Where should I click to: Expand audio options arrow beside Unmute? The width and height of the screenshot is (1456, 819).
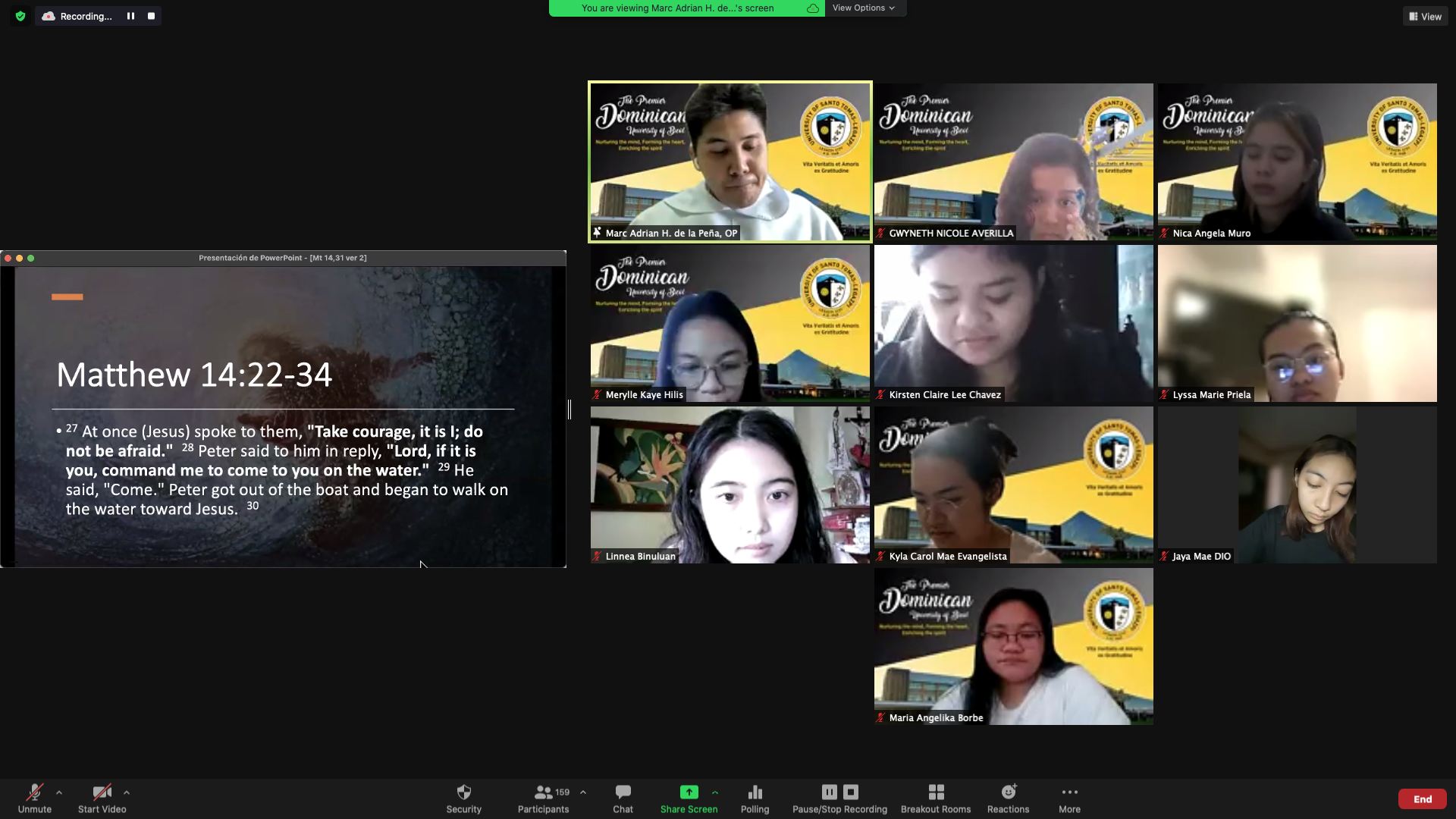59,792
